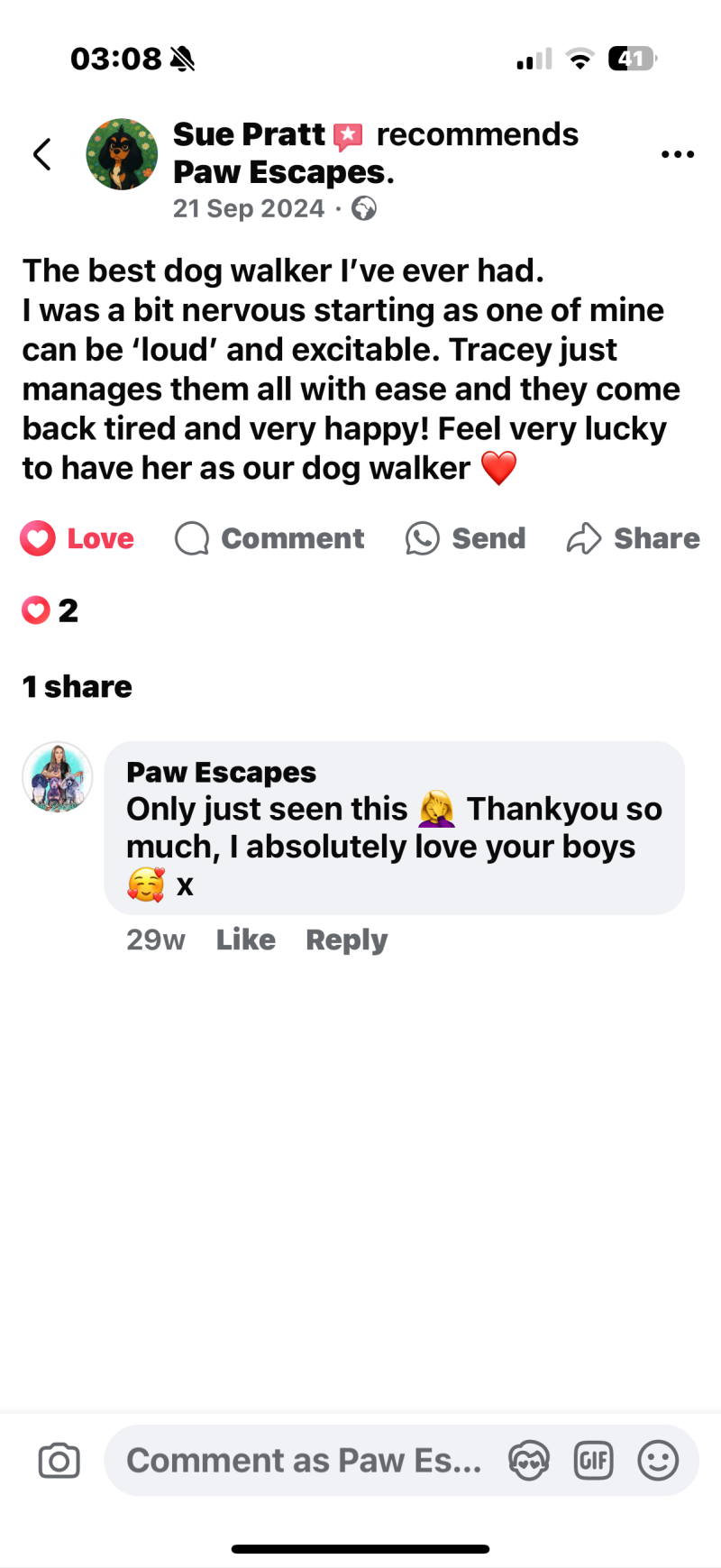Tap the Comment button under the post
Screen dimensions: 721x1568
[x=269, y=538]
